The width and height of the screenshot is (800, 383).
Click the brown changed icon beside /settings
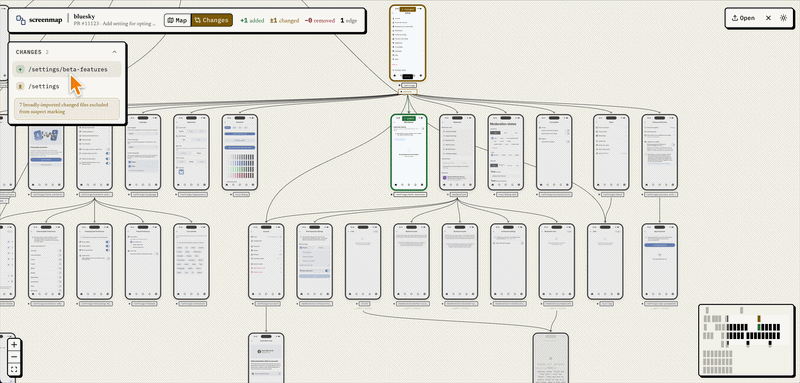pyautogui.click(x=20, y=86)
